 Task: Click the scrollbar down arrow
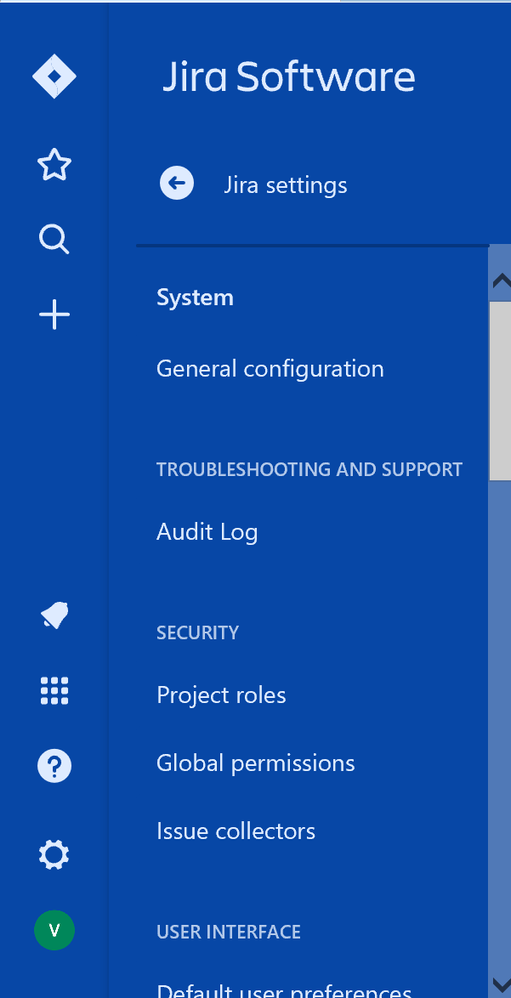(500, 985)
